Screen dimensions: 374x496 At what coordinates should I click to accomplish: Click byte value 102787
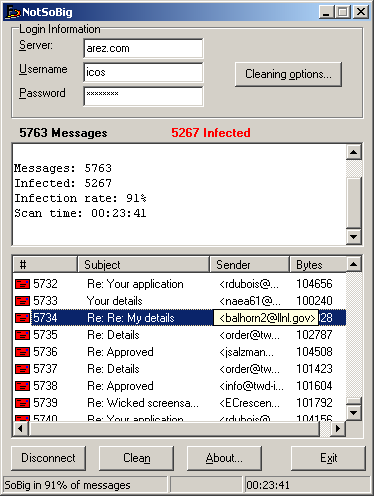tap(314, 335)
